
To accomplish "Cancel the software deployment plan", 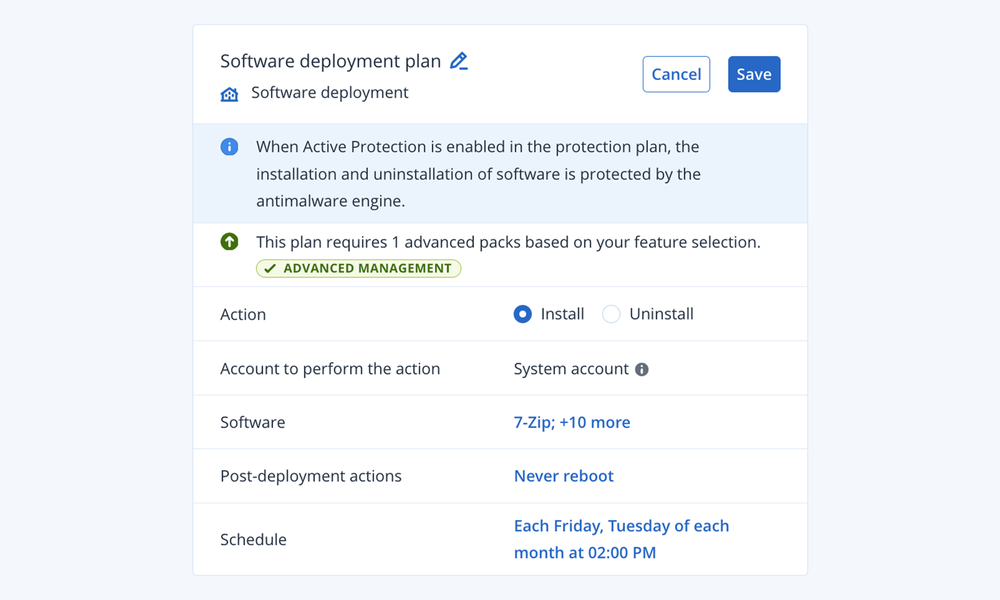I will [x=676, y=74].
